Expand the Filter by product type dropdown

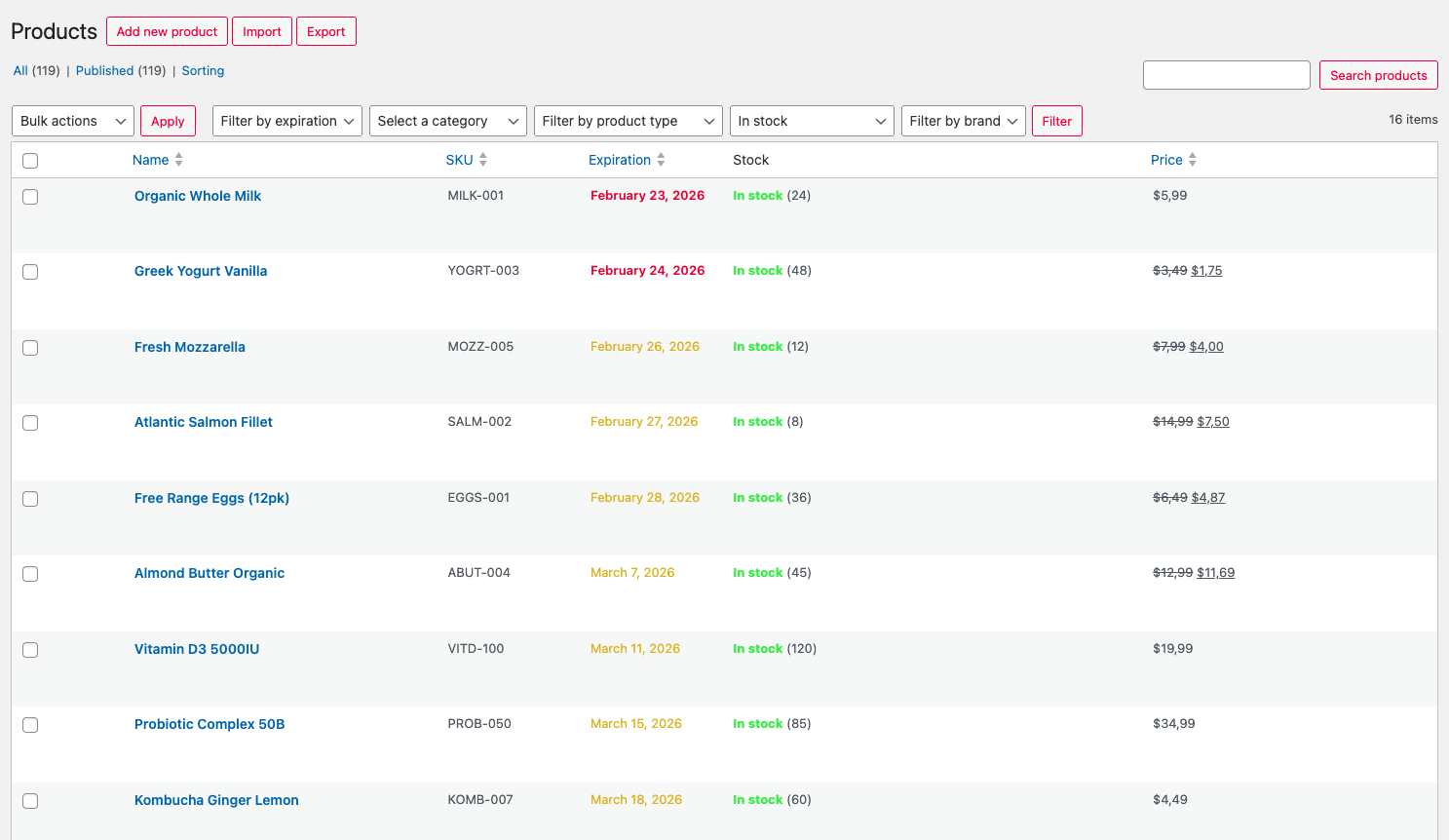pos(628,121)
